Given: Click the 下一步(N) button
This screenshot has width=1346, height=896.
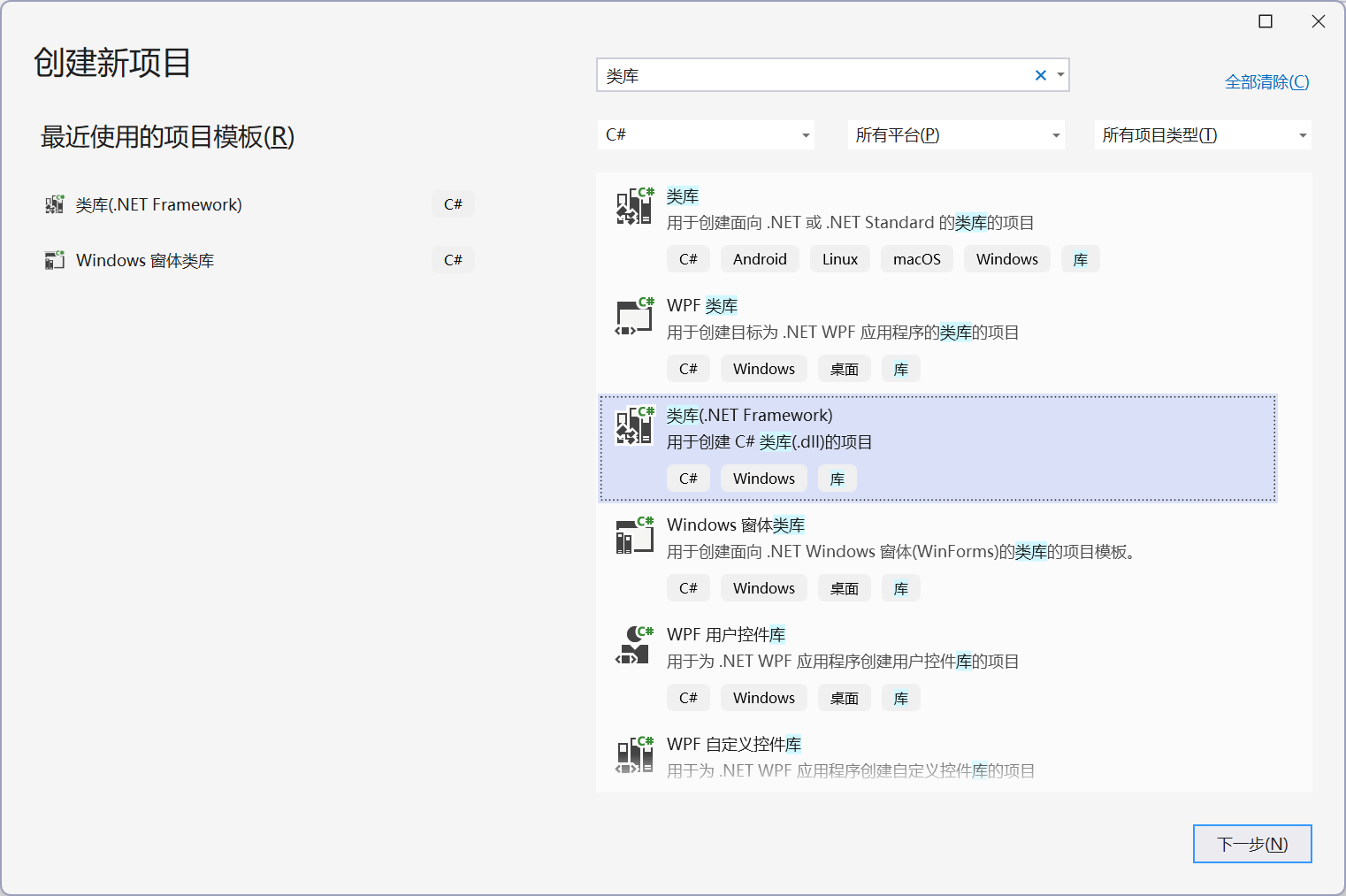Looking at the screenshot, I should [x=1252, y=844].
